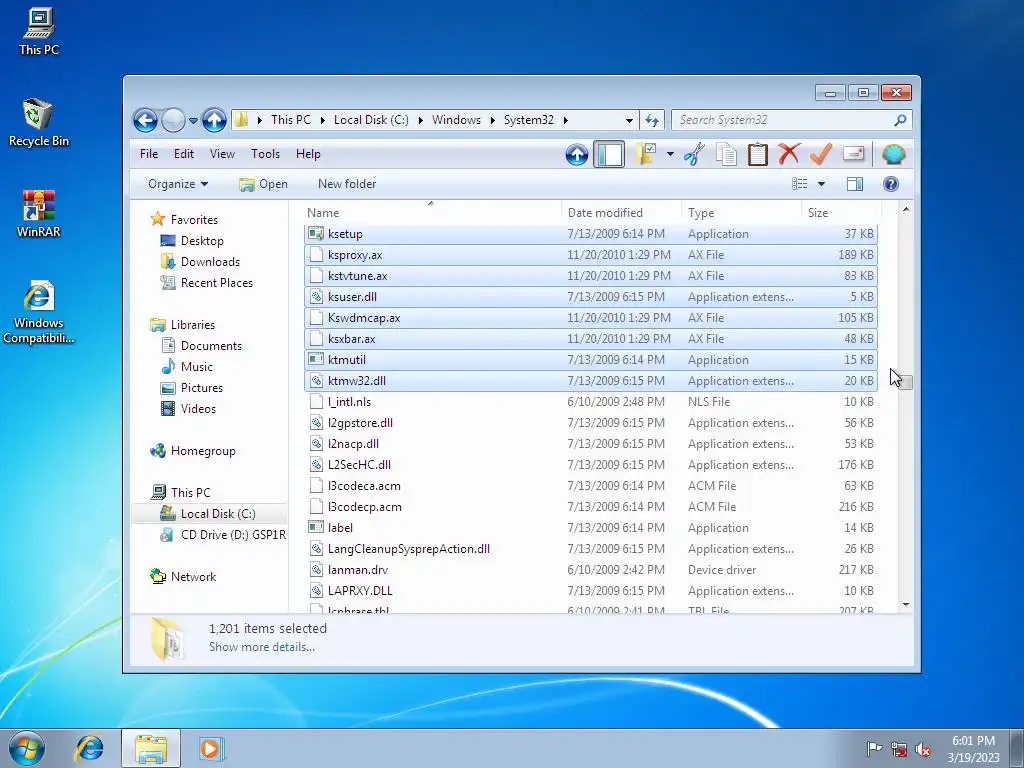This screenshot has width=1024, height=768.
Task: Toggle the preview pane button
Action: click(x=855, y=184)
